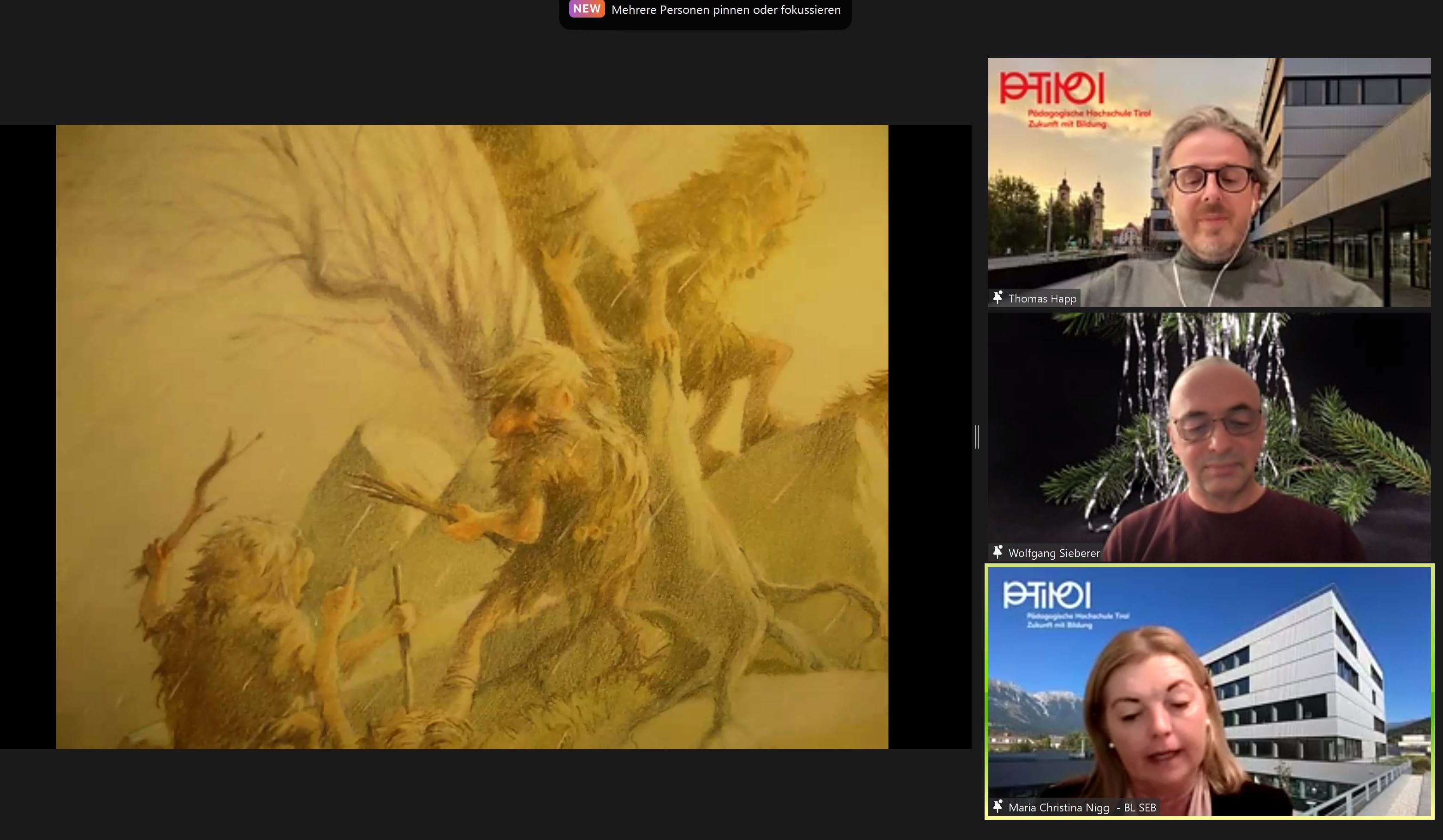
Task: Open 'Mehrere Personen pinnen oder fokussieren' tip
Action: click(725, 10)
